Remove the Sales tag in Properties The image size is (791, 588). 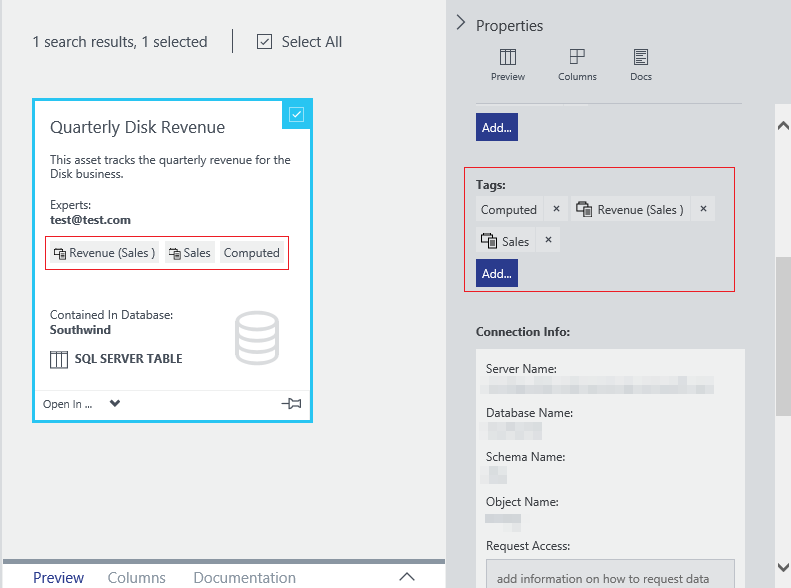(548, 240)
